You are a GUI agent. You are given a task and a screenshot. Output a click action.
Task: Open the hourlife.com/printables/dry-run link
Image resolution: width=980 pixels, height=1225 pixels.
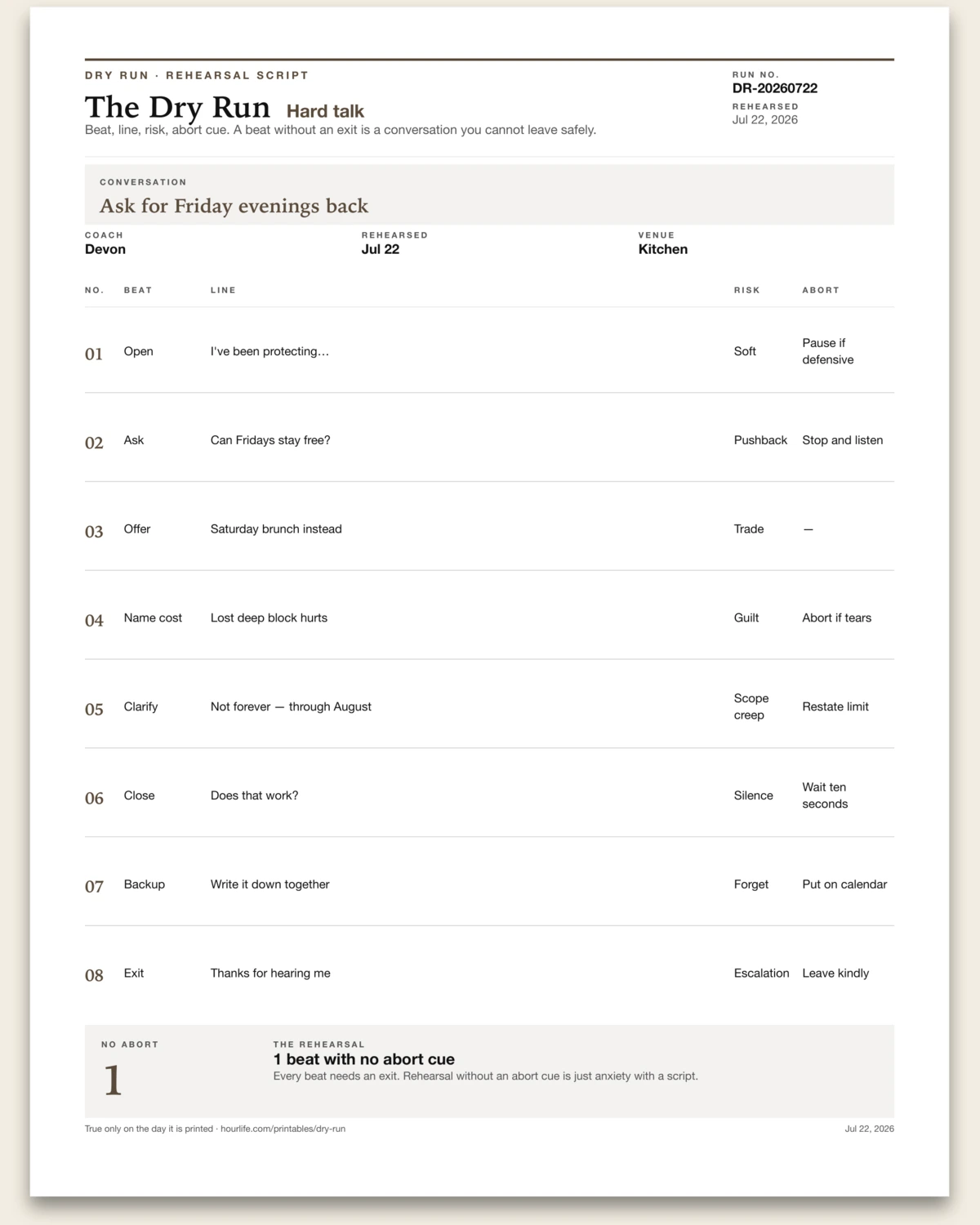click(x=283, y=1129)
